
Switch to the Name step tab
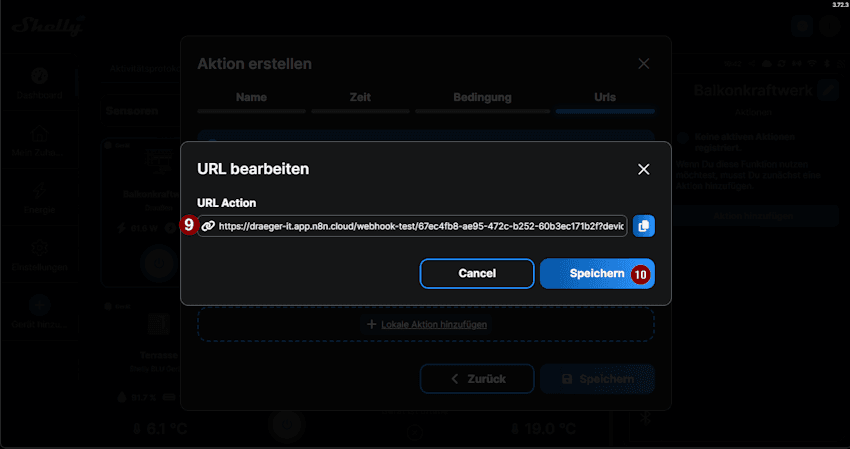[x=252, y=98]
